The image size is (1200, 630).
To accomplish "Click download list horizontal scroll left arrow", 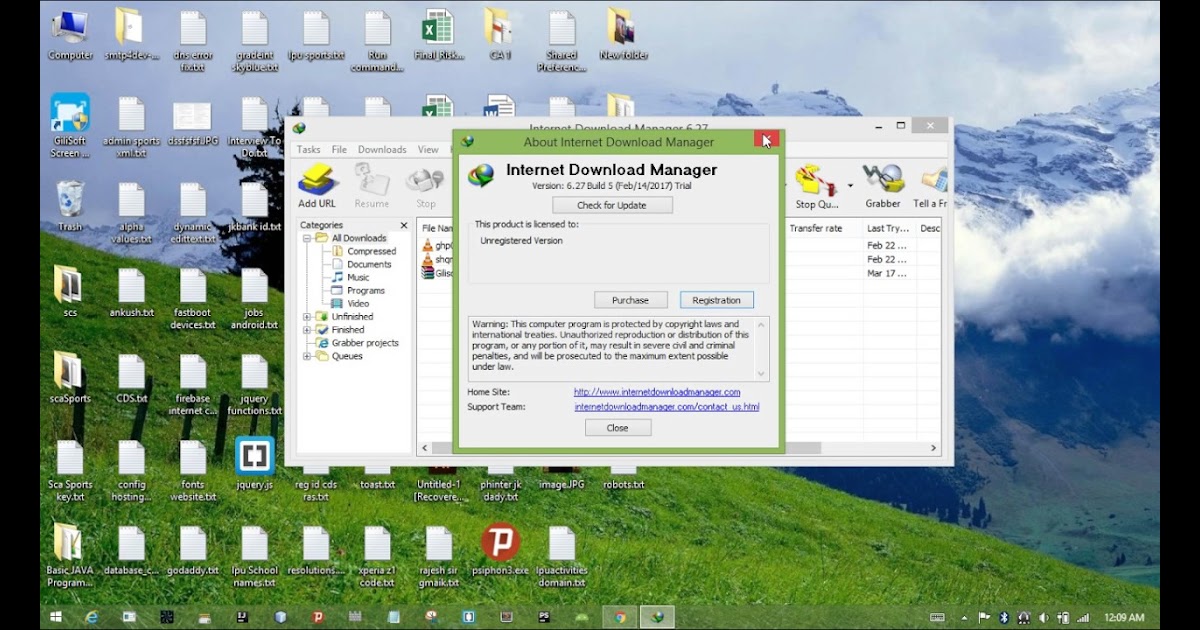I will tap(424, 449).
